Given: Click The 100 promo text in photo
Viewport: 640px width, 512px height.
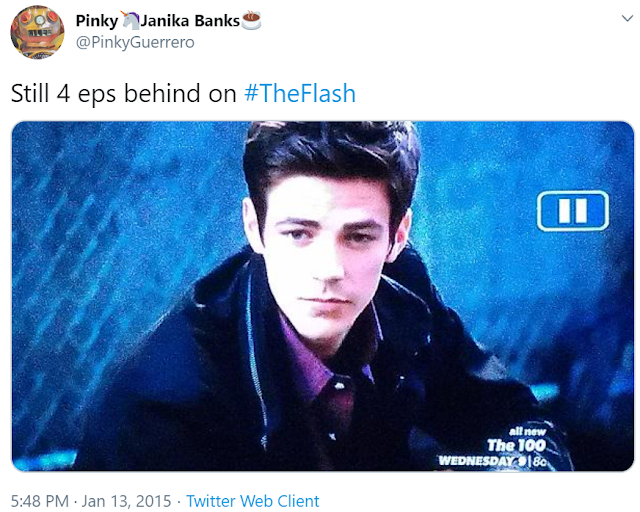Looking at the screenshot, I should [517, 445].
